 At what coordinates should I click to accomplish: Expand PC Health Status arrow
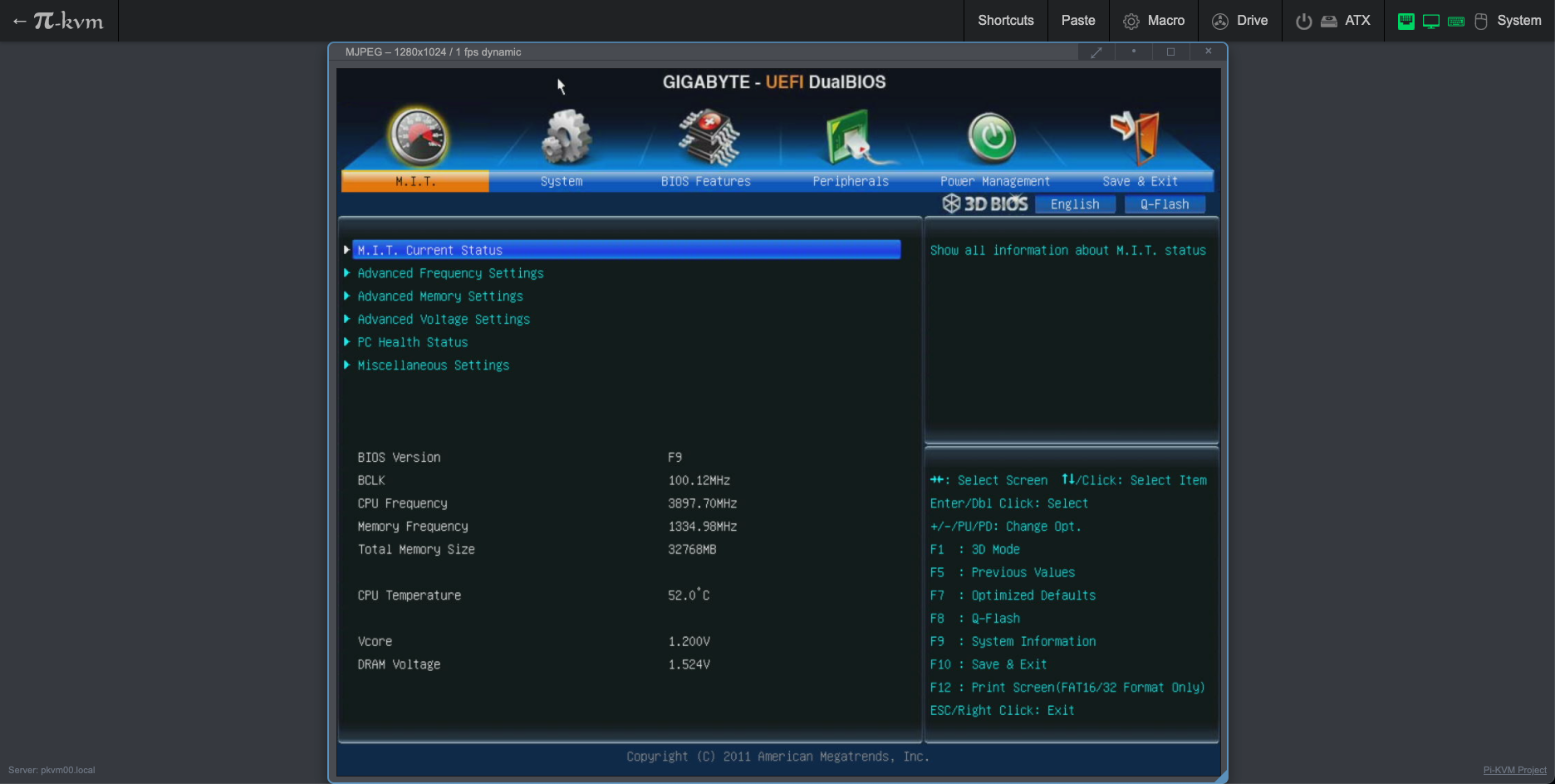346,341
